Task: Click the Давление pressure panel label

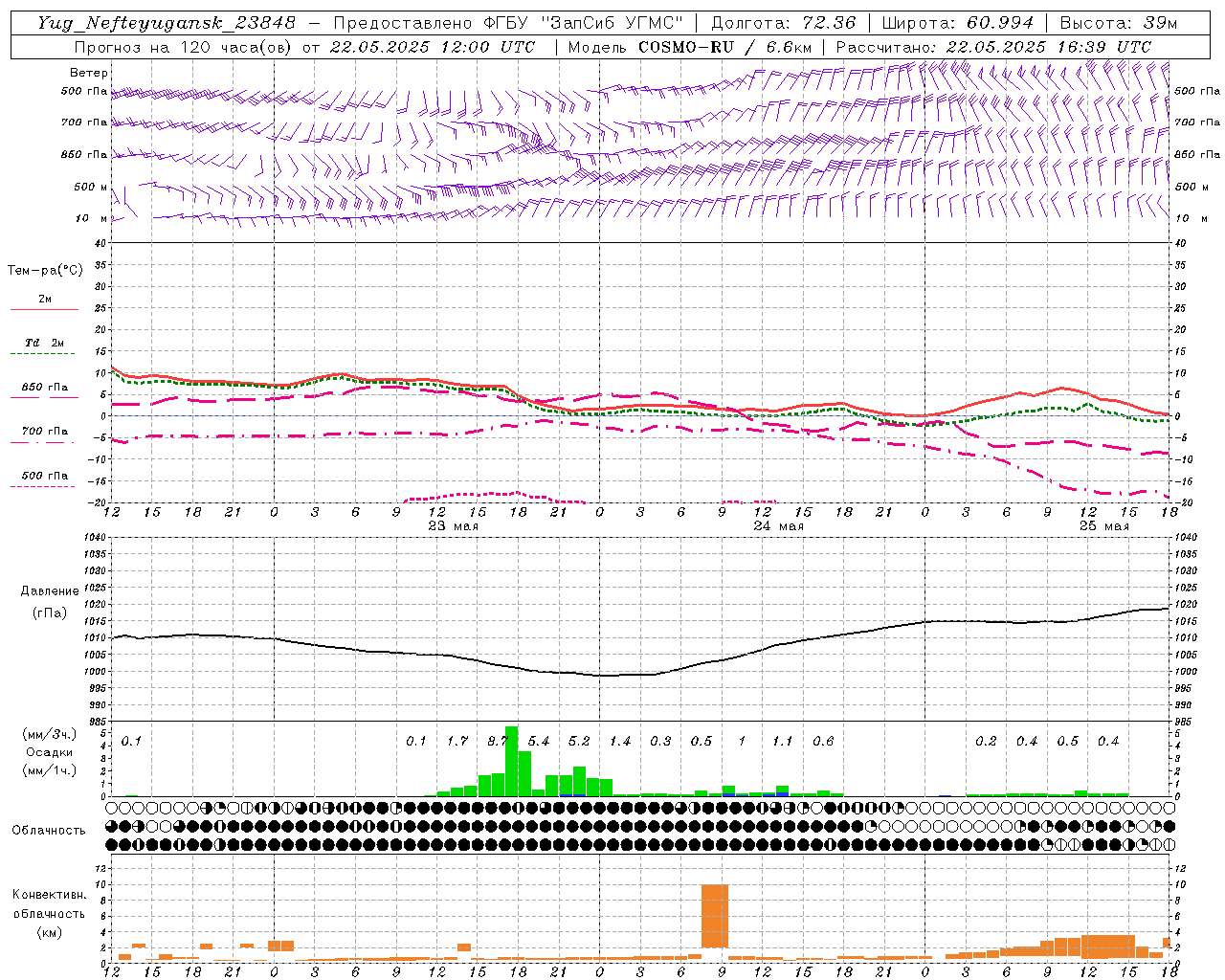Action: pyautogui.click(x=50, y=591)
